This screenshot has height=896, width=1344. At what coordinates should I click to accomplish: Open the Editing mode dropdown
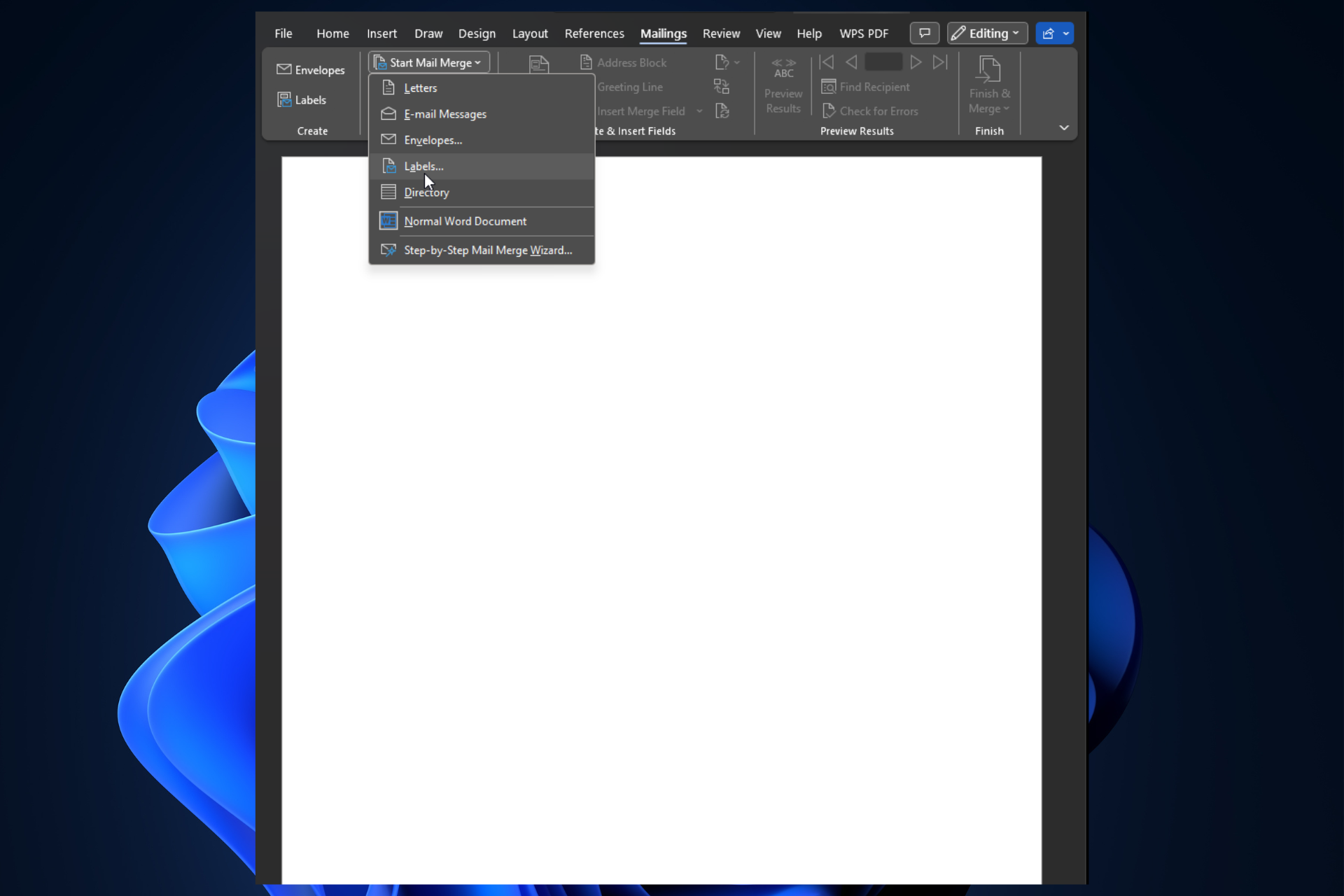point(987,33)
